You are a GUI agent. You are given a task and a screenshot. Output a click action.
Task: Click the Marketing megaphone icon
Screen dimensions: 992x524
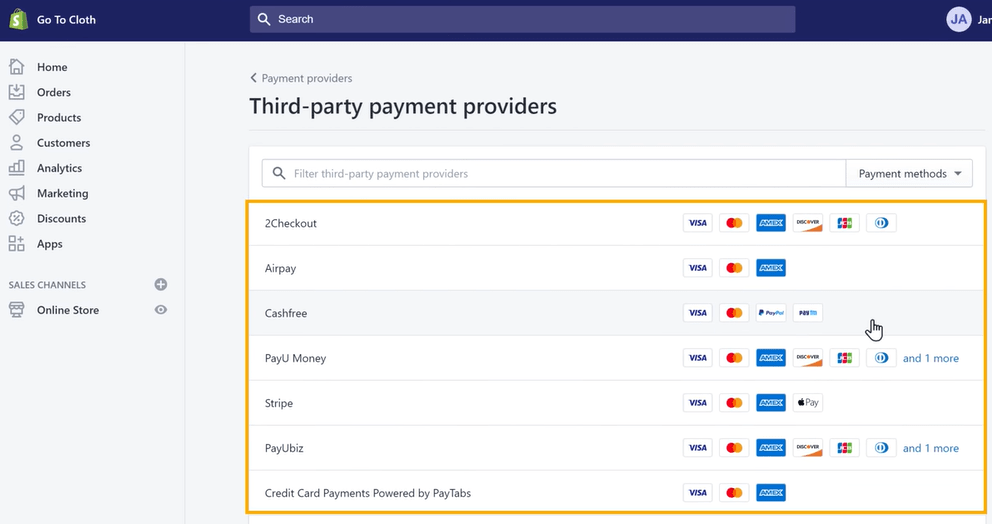point(16,193)
